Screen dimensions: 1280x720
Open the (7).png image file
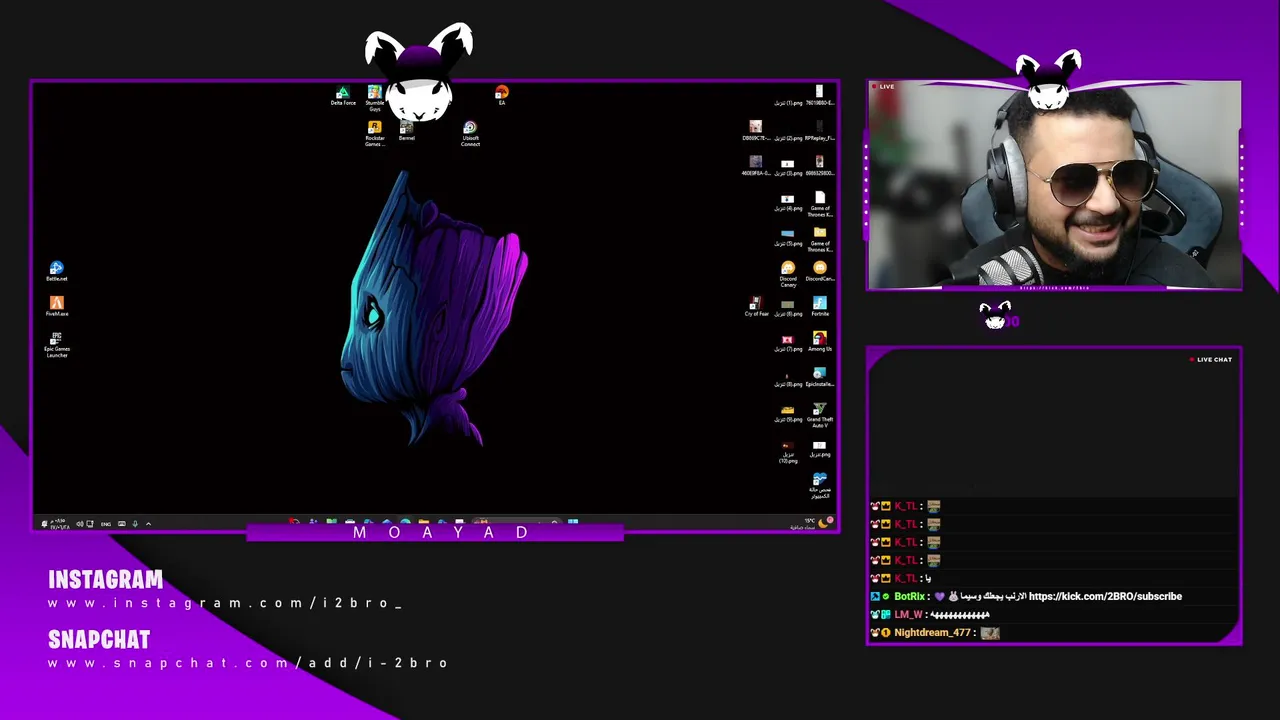[788, 343]
